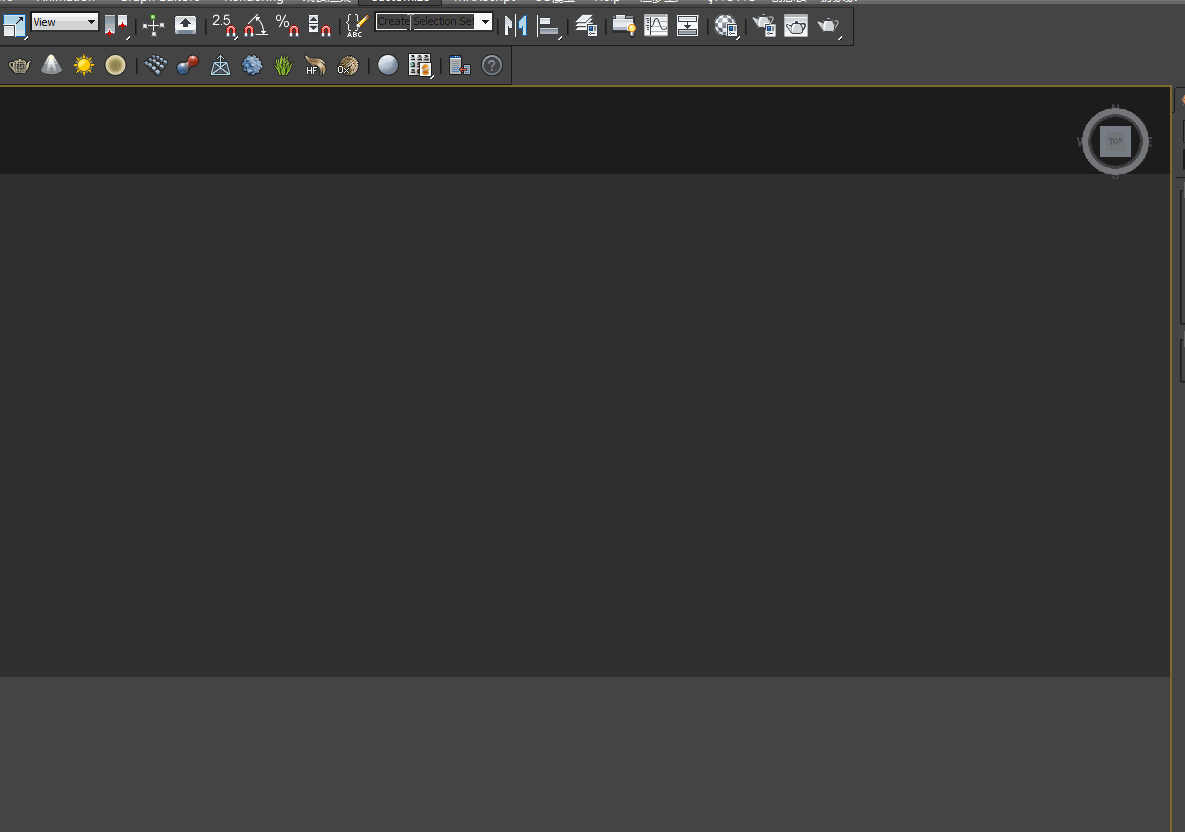Click the Ox furball icon

[348, 66]
